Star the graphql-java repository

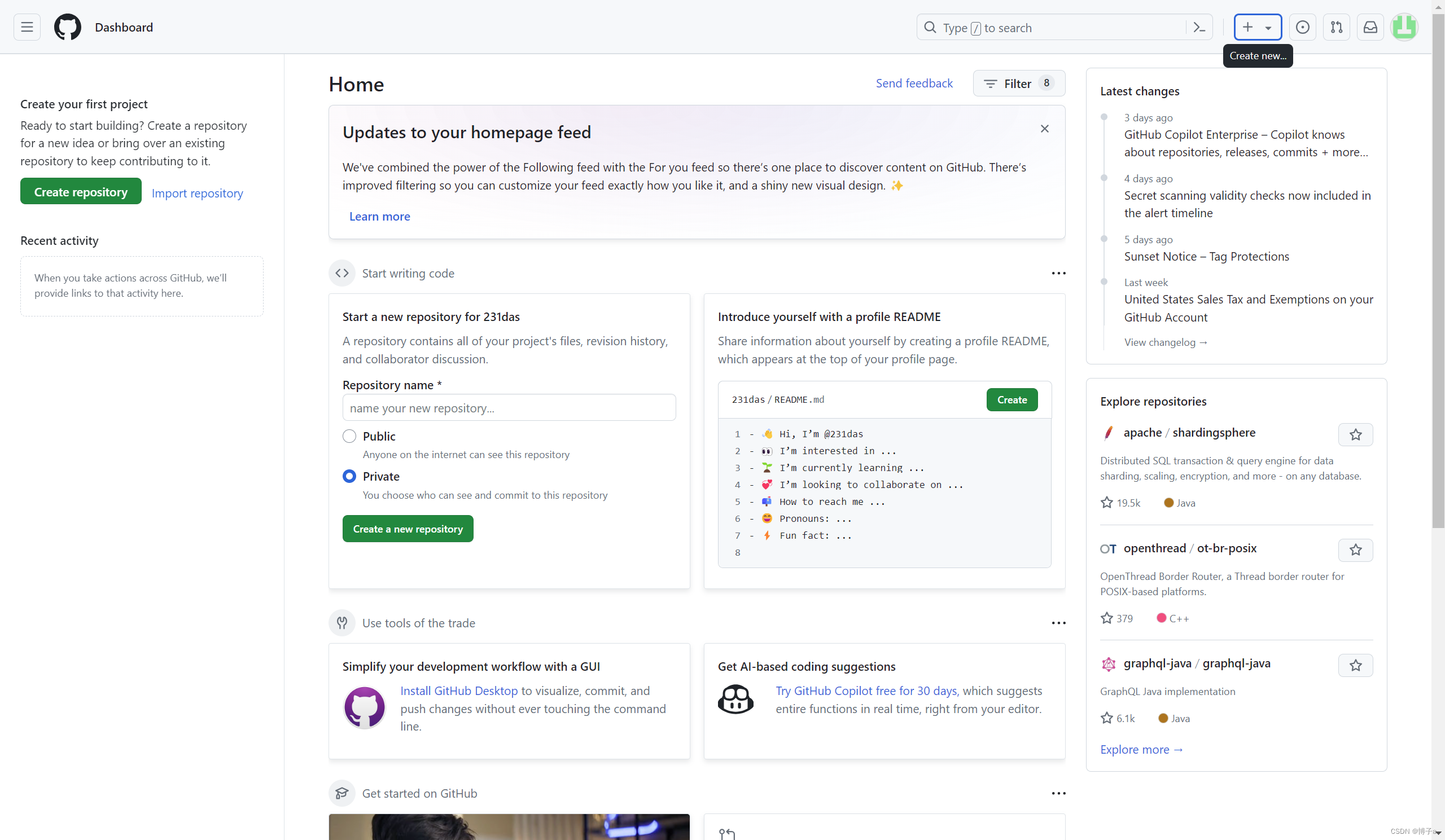(x=1355, y=665)
